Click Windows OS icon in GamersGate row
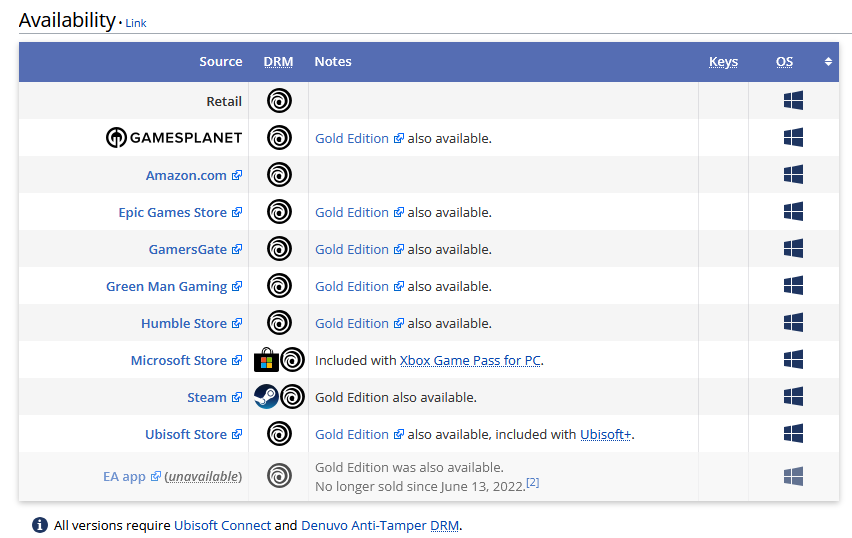 pos(793,248)
